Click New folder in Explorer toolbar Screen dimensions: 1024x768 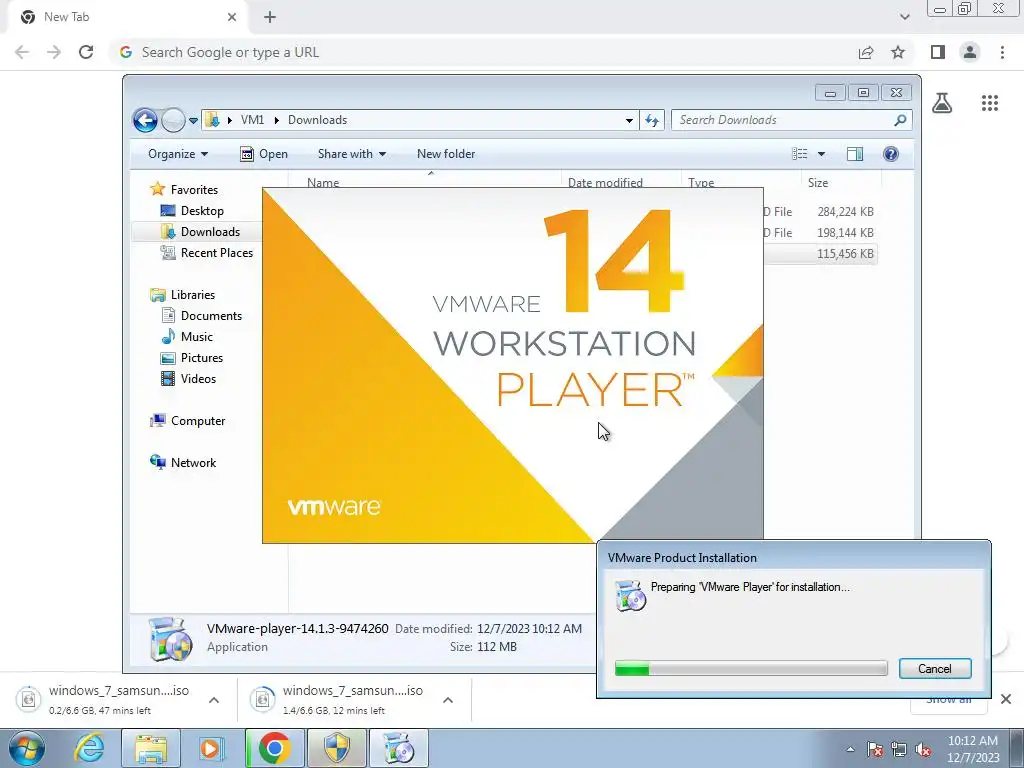point(446,154)
